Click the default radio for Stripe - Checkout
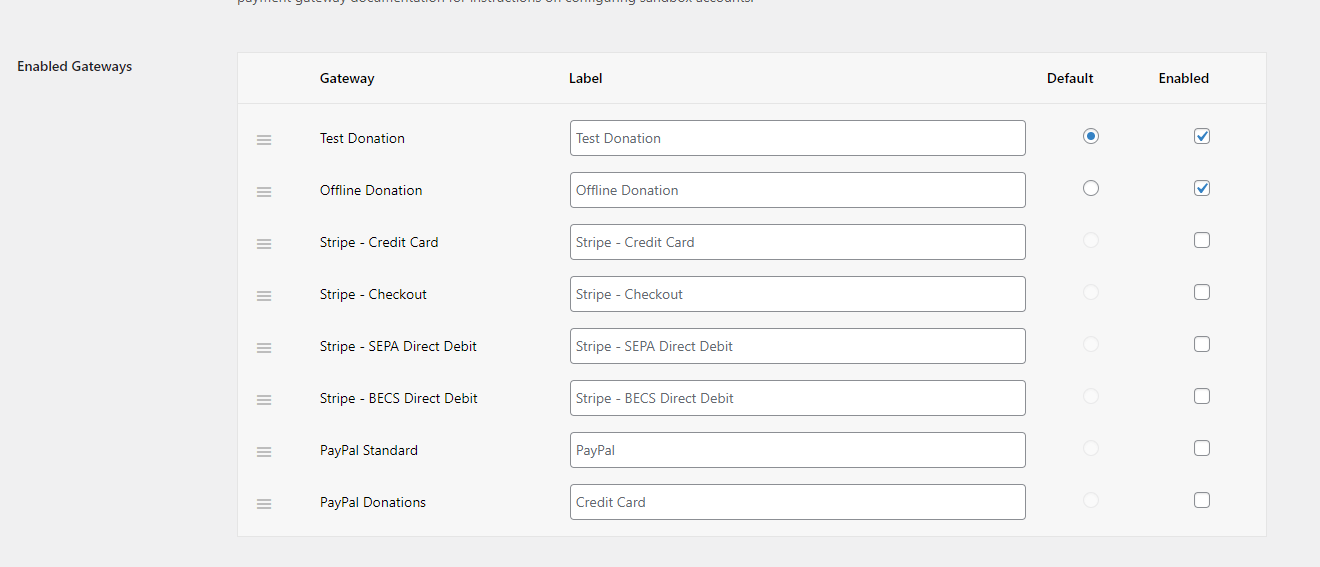This screenshot has height=567, width=1320. [x=1091, y=292]
